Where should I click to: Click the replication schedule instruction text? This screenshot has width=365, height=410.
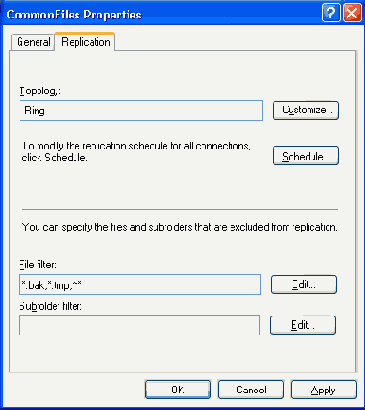pyautogui.click(x=136, y=152)
